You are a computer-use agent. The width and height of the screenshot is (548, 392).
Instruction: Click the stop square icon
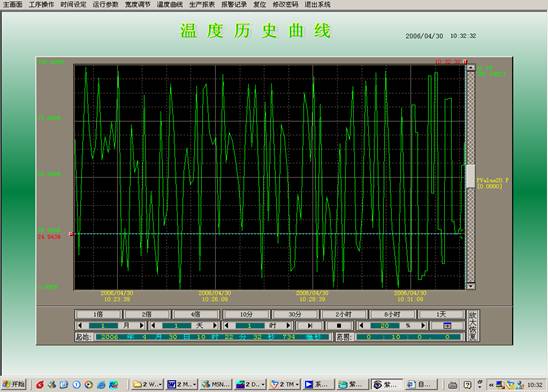(339, 326)
